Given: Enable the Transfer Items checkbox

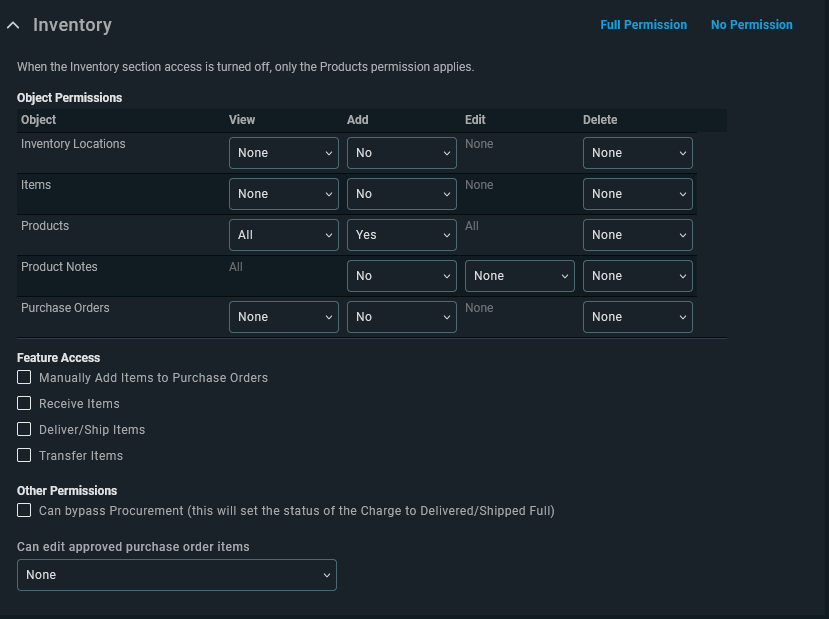Looking at the screenshot, I should (24, 455).
